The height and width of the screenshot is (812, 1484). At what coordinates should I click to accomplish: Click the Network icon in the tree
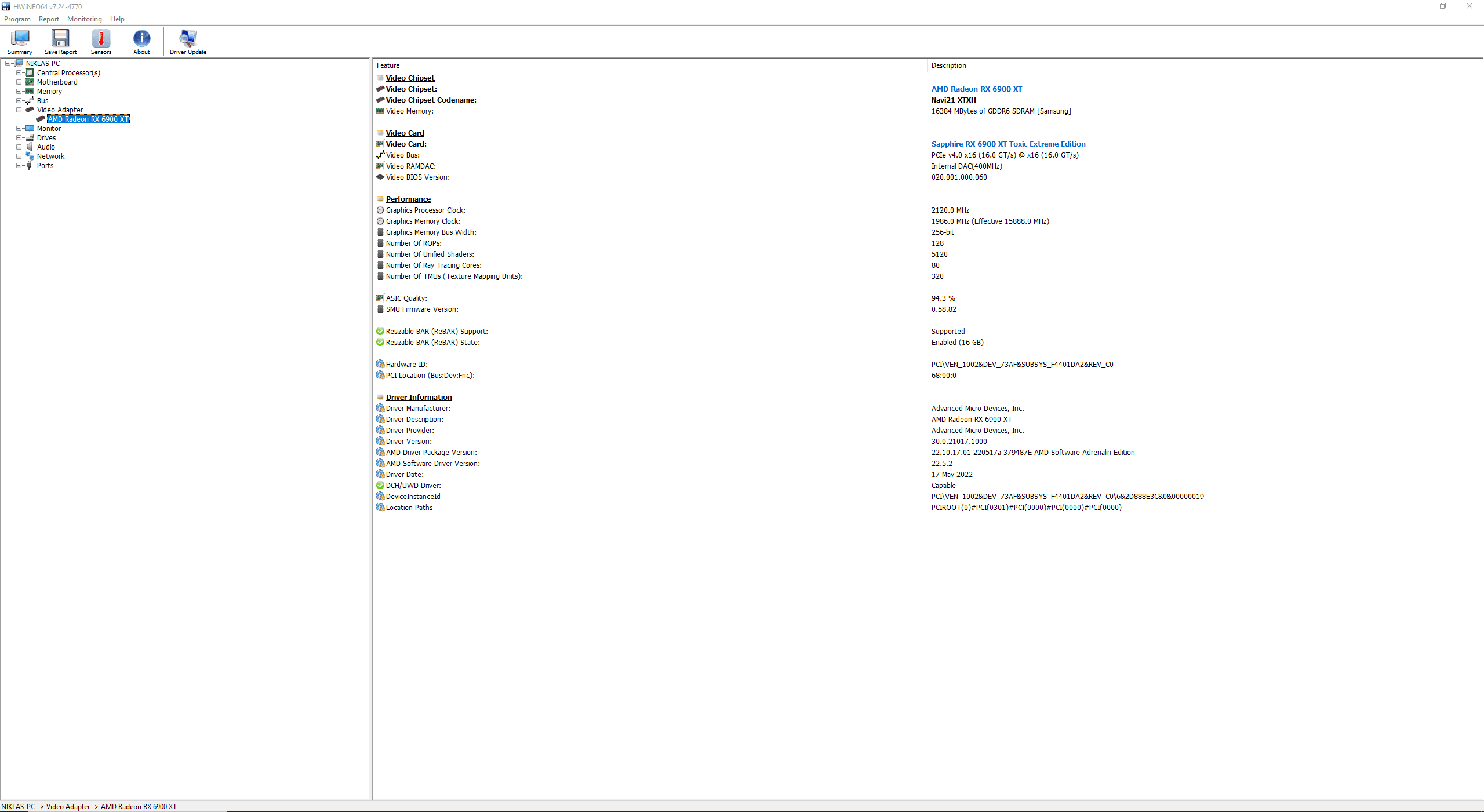click(x=30, y=156)
